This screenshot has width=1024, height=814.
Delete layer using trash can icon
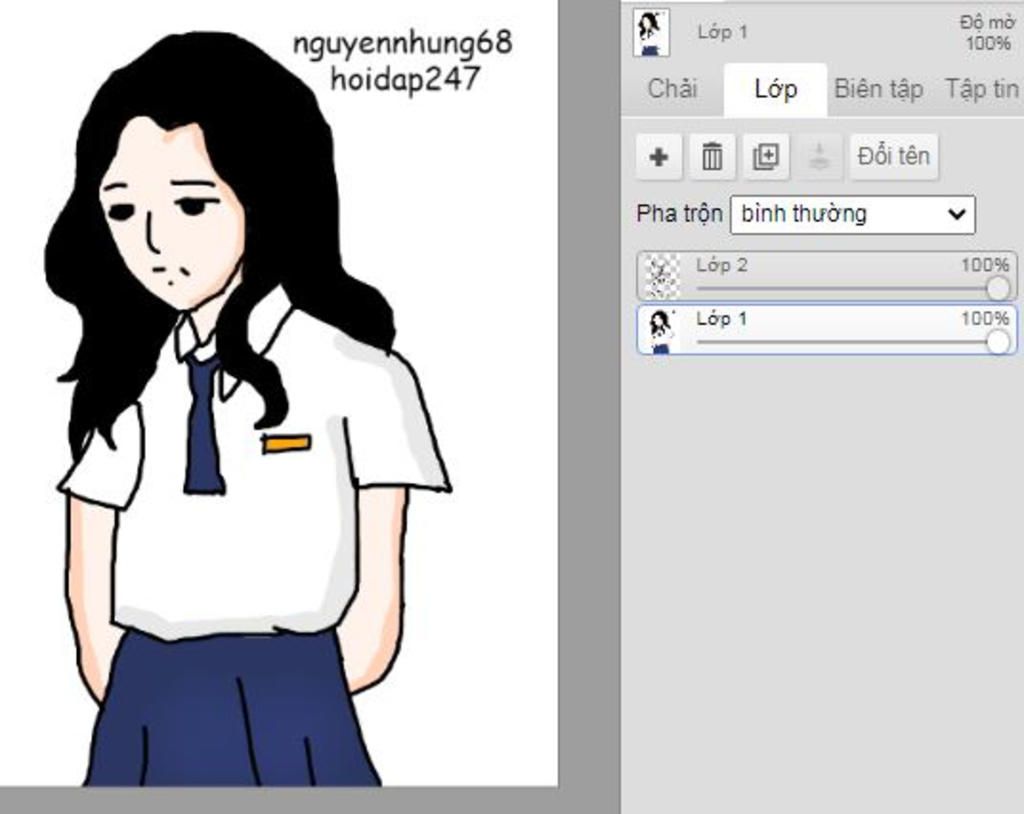[712, 157]
